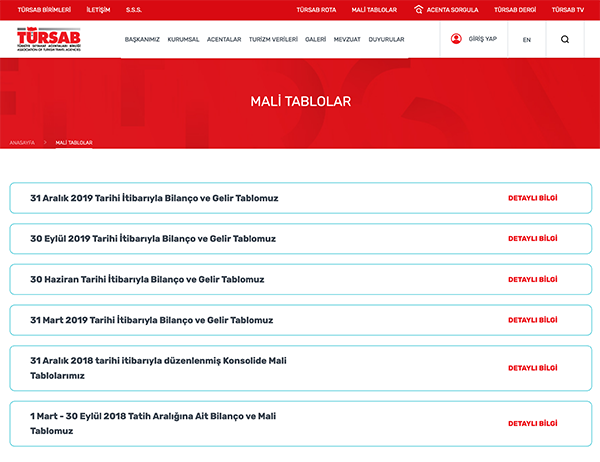Open the Başkanımız menu
Screen dimensions: 600x462
click(142, 39)
